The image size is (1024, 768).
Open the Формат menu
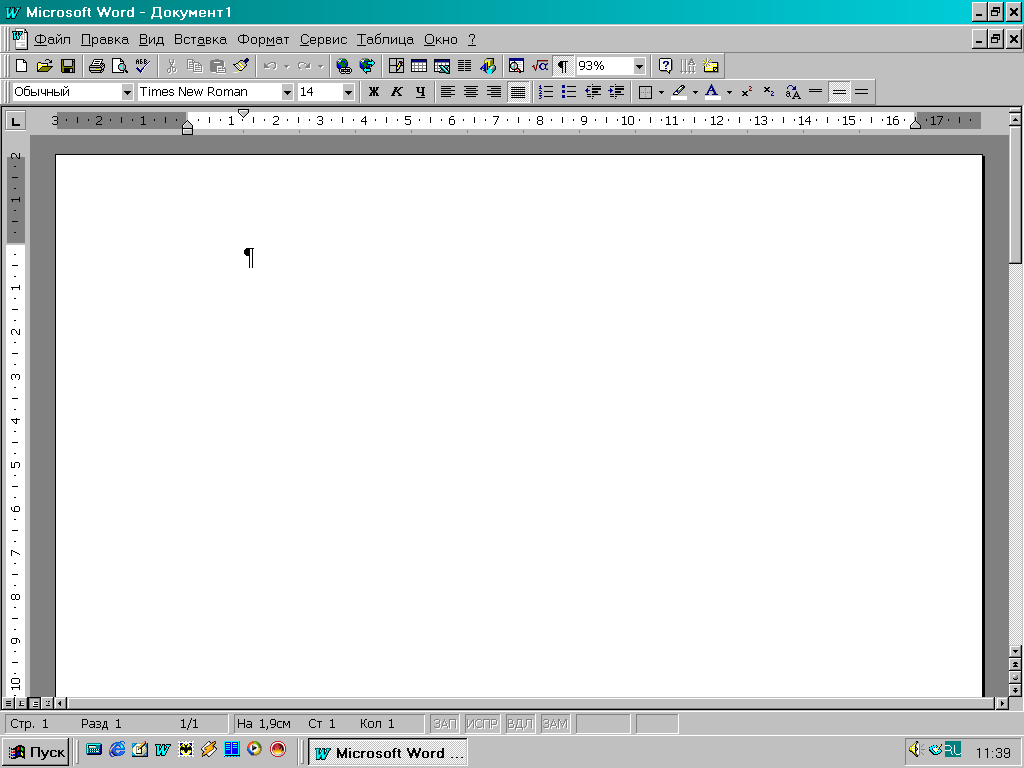tap(263, 40)
